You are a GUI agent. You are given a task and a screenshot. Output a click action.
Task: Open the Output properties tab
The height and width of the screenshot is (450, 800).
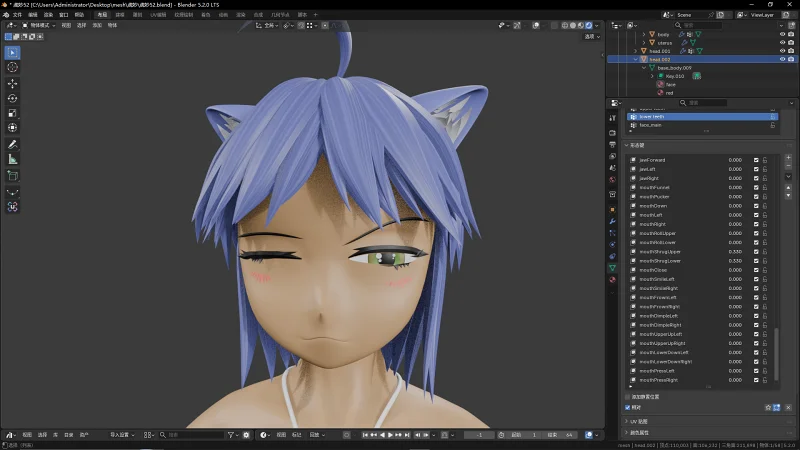coord(612,144)
